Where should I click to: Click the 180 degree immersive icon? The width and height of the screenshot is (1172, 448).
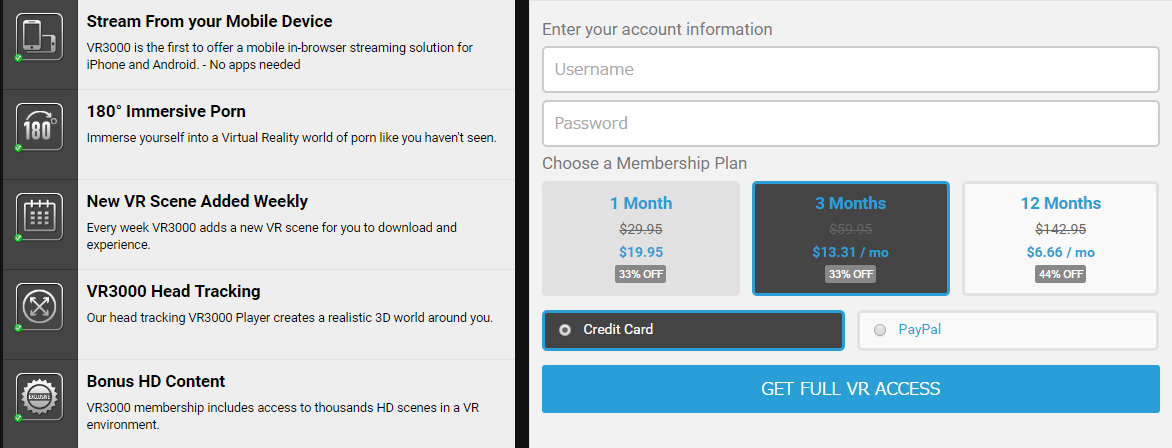coord(40,127)
